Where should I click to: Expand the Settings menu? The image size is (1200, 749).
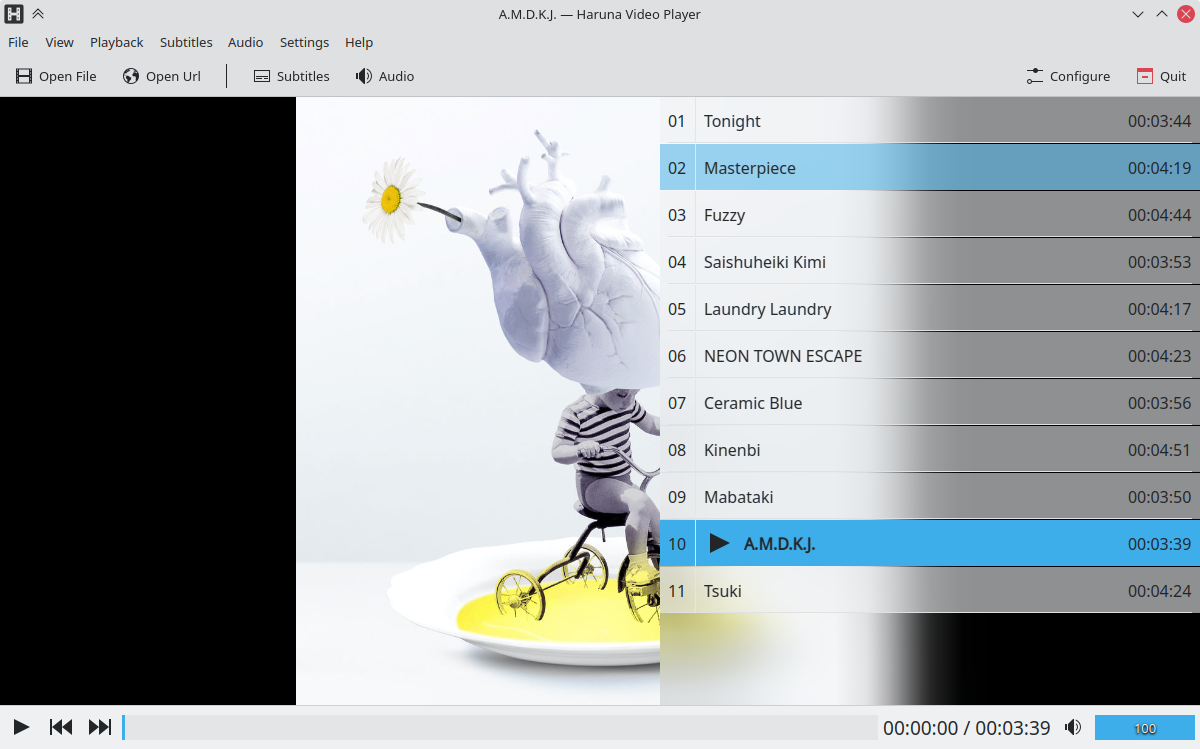[304, 42]
